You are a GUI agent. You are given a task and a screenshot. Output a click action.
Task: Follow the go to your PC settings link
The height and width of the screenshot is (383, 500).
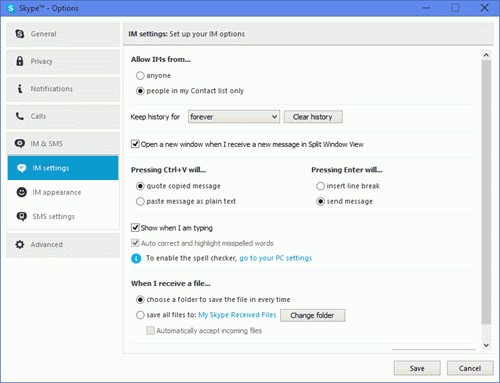click(276, 258)
